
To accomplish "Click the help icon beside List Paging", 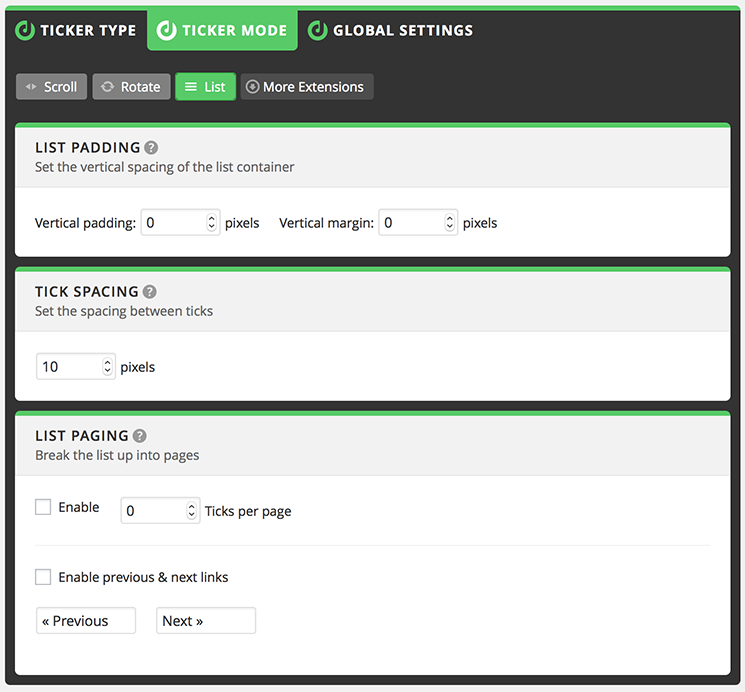I will pyautogui.click(x=140, y=436).
